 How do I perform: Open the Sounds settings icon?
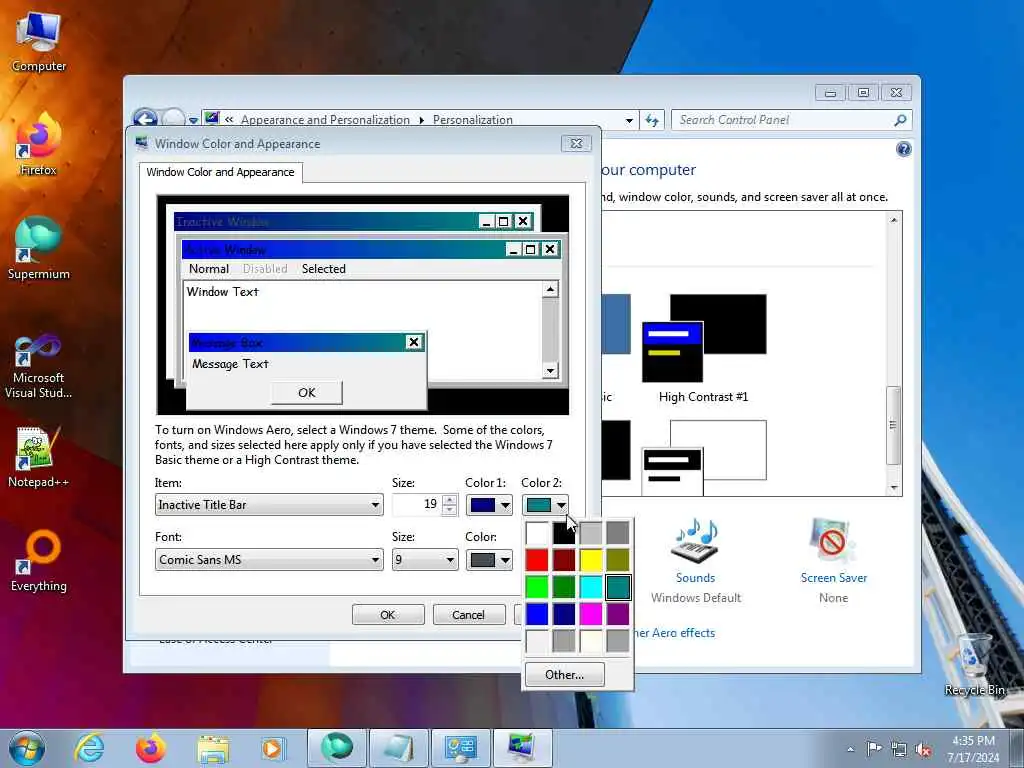(x=696, y=541)
